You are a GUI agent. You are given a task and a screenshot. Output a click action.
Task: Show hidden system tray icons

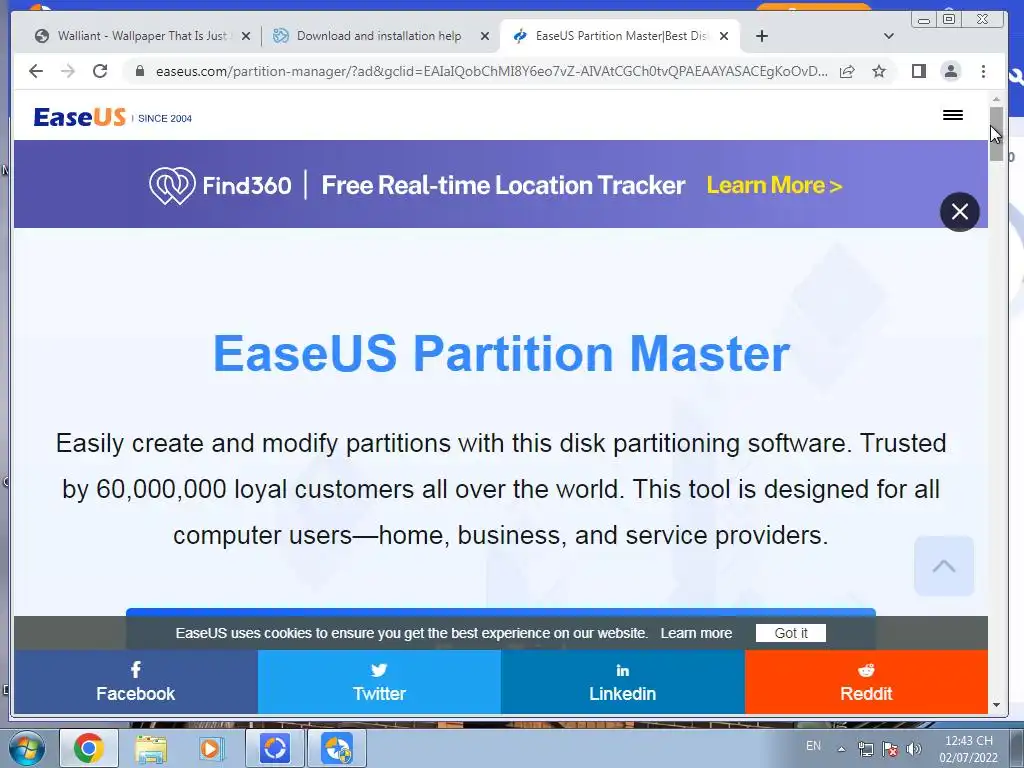point(842,749)
